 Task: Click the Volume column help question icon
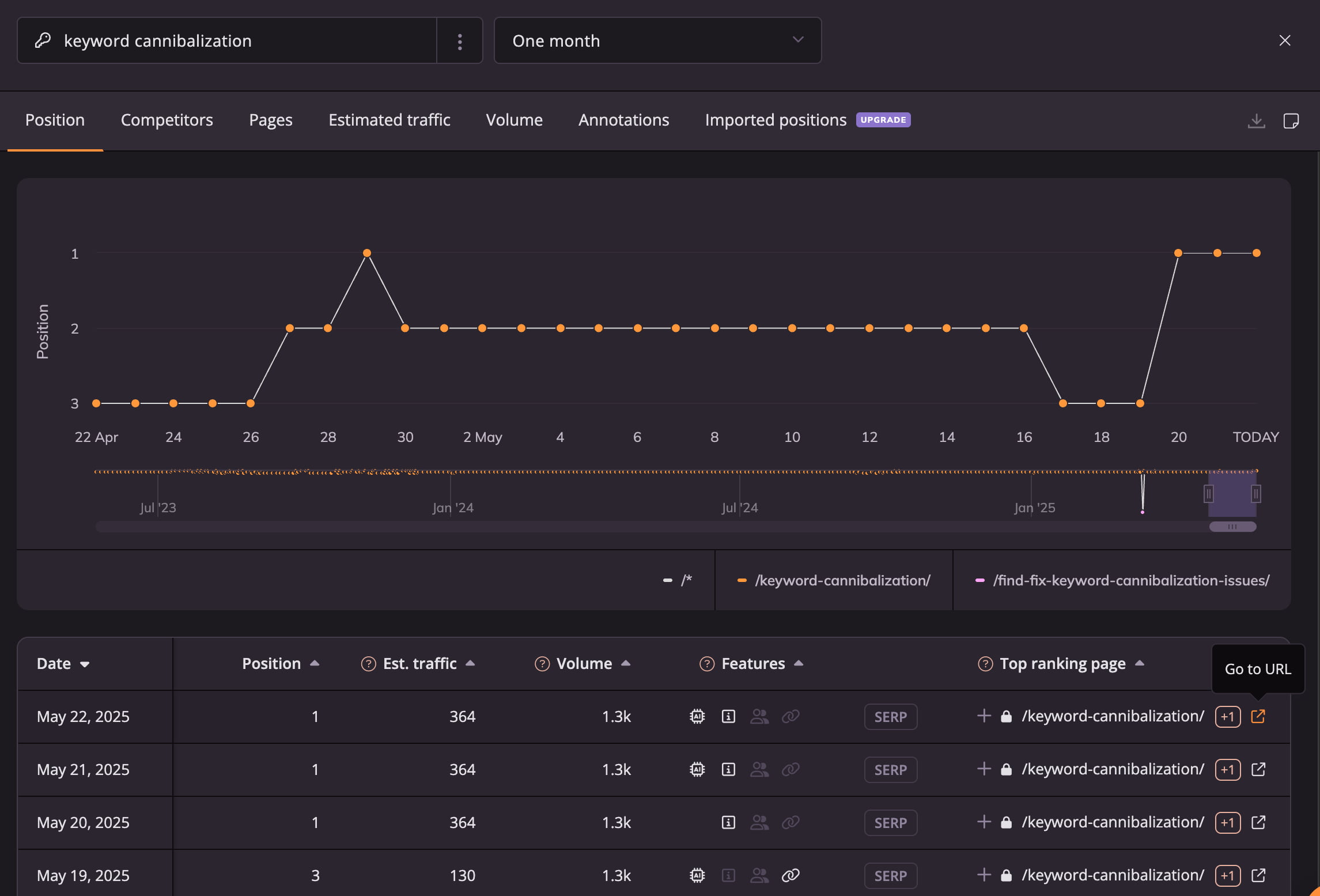(x=542, y=664)
